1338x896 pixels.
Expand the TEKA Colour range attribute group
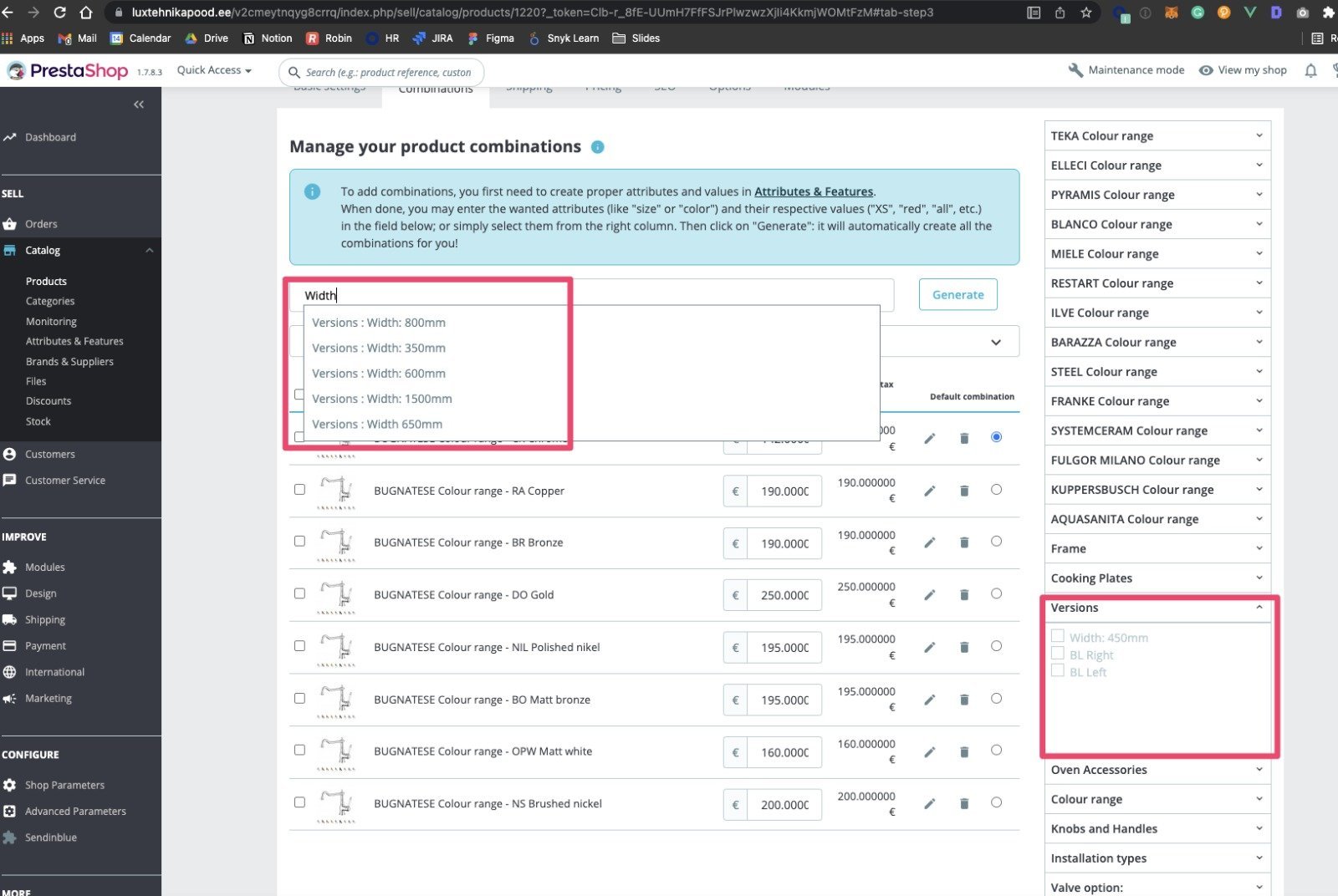1157,135
